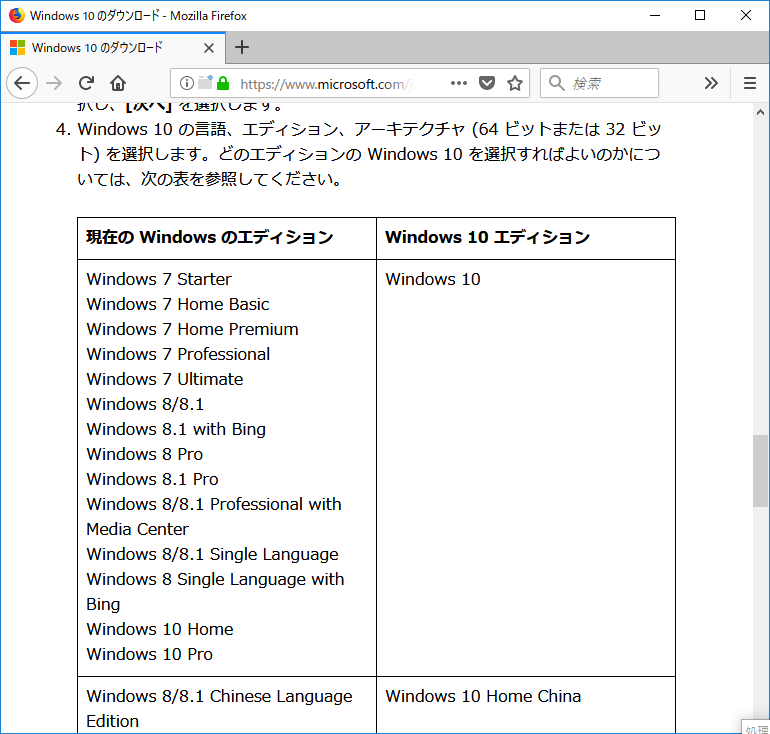Click the vertical scrollbar thumb

point(760,470)
